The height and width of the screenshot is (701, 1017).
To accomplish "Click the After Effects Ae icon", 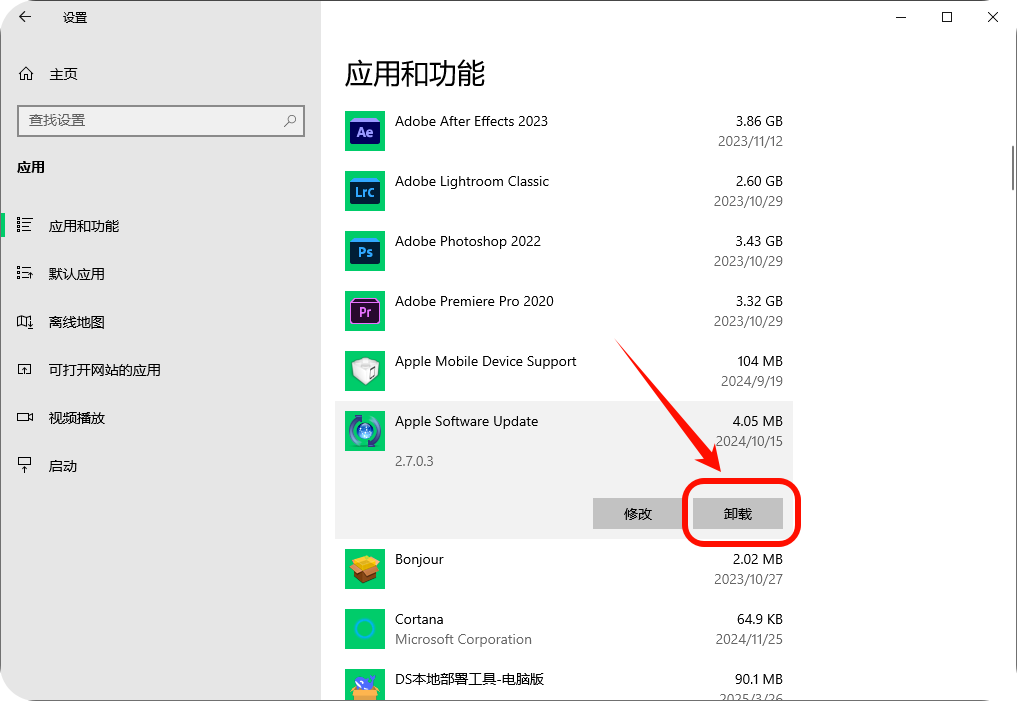I will click(365, 131).
